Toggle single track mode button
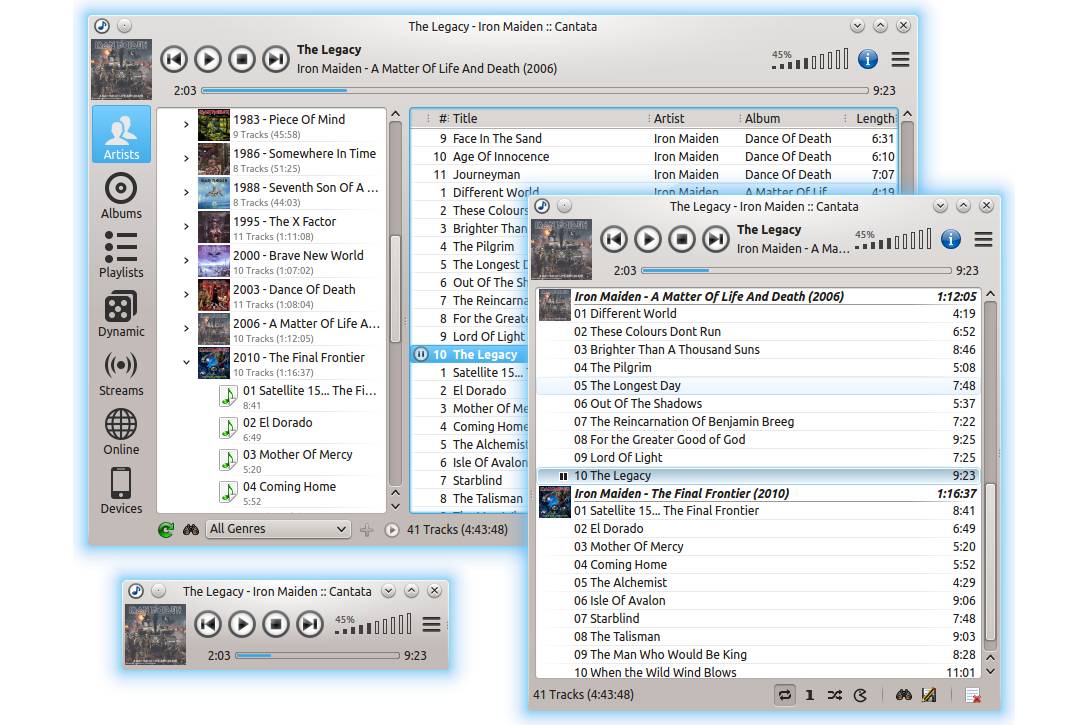 point(809,695)
